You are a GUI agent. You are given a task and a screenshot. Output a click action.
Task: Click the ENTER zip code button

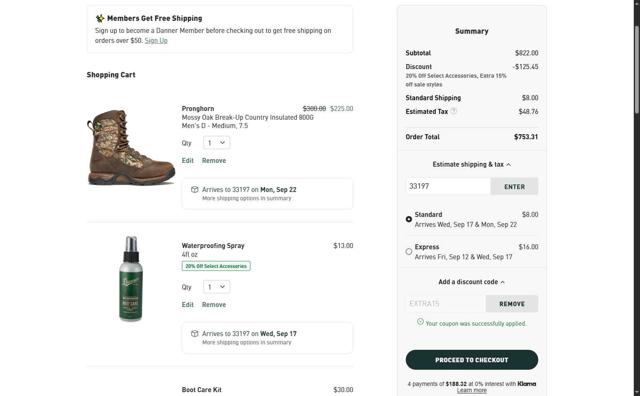[x=514, y=187]
